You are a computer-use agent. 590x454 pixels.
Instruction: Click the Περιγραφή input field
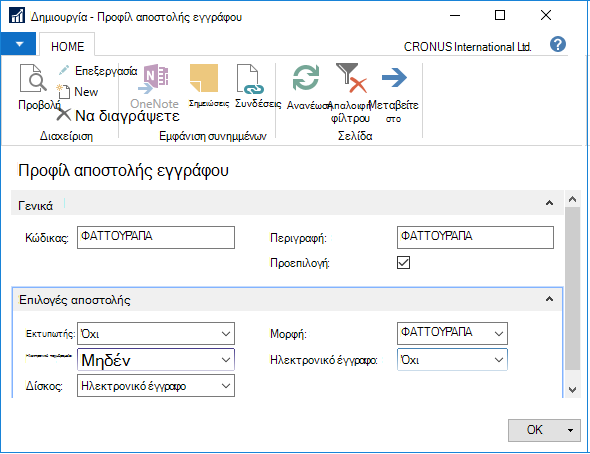(x=475, y=237)
